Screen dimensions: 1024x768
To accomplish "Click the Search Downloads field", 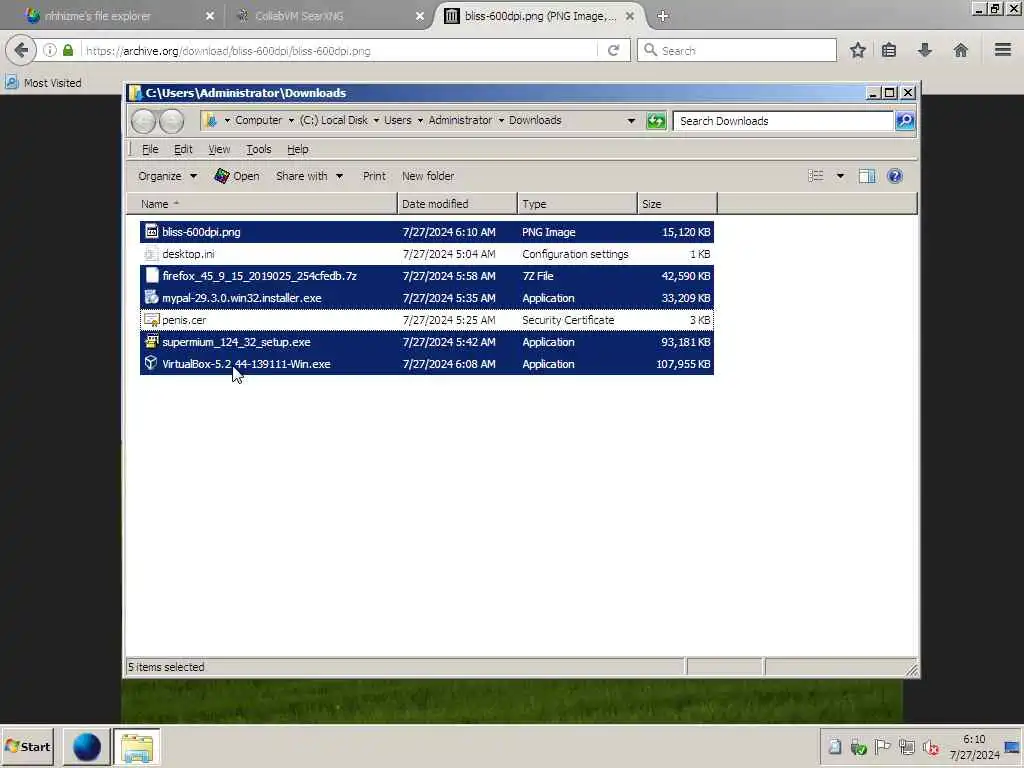I will (783, 121).
